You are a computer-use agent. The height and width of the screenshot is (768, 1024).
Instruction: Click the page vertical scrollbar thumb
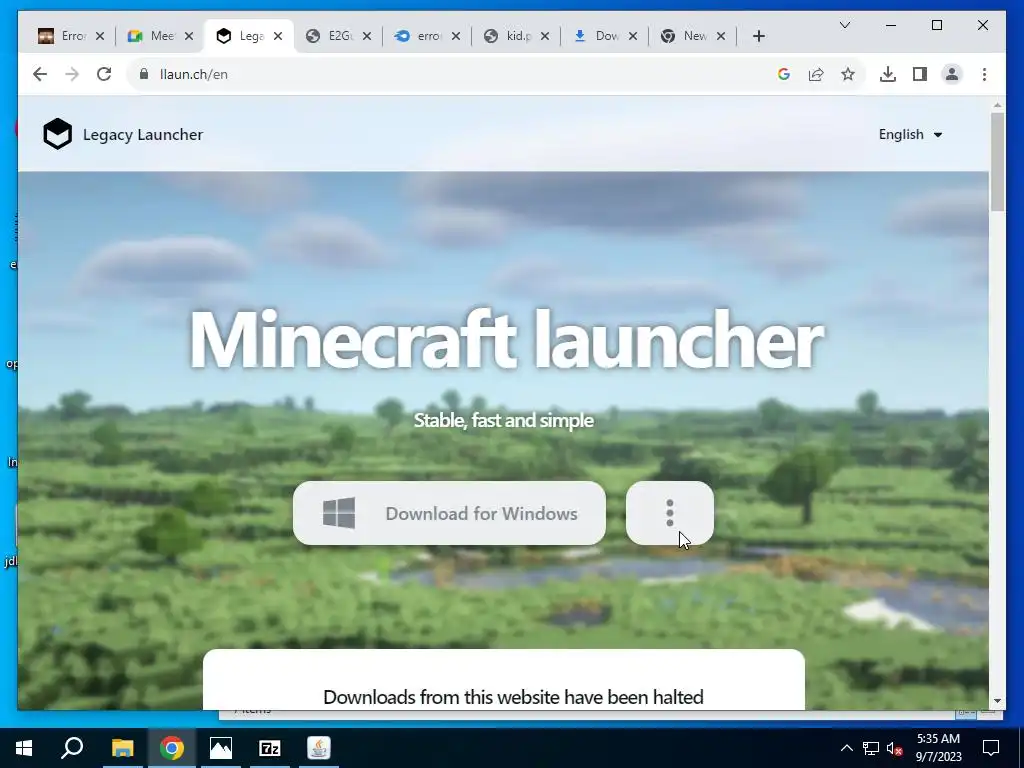[997, 161]
